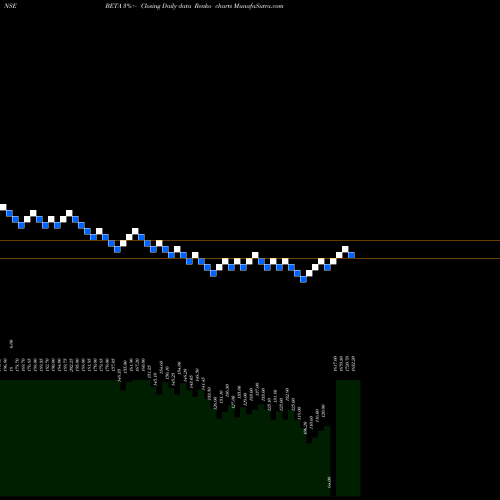Click the 64.00 value label

330,482
